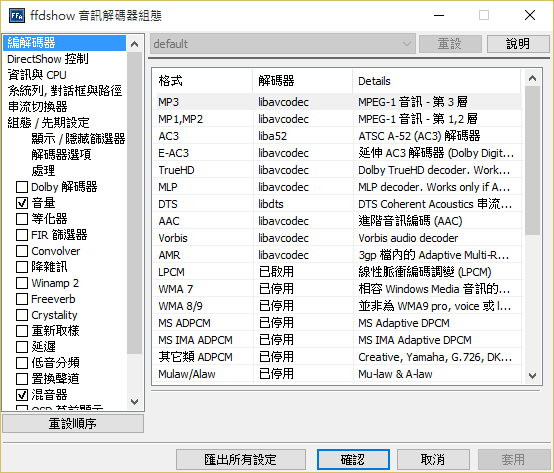The height and width of the screenshot is (473, 554).
Task: Select 顯示 / 隱藏篩選器 item
Action: (78, 138)
